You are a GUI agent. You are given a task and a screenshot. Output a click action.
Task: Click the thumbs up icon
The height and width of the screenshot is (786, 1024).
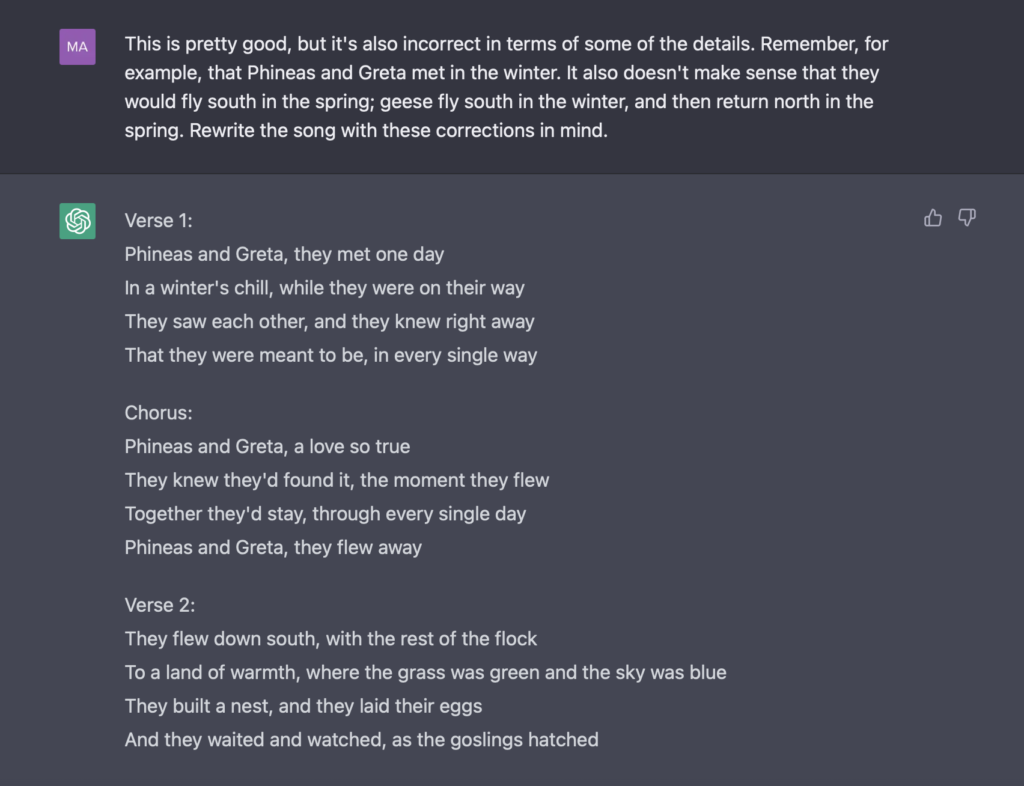[933, 218]
